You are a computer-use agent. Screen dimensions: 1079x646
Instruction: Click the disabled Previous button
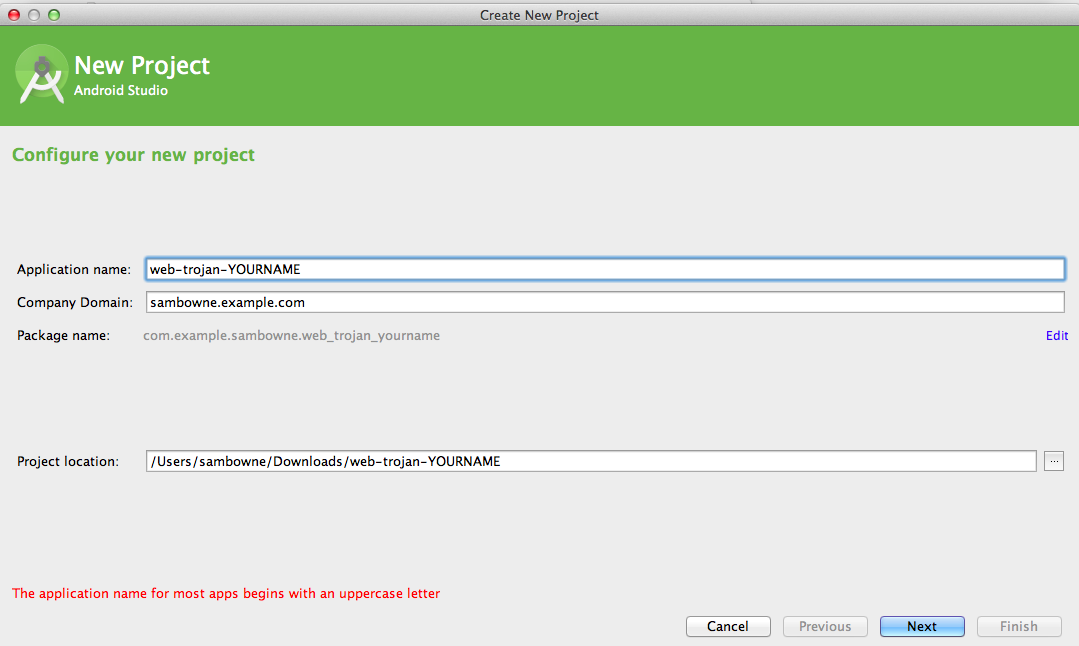tap(825, 626)
